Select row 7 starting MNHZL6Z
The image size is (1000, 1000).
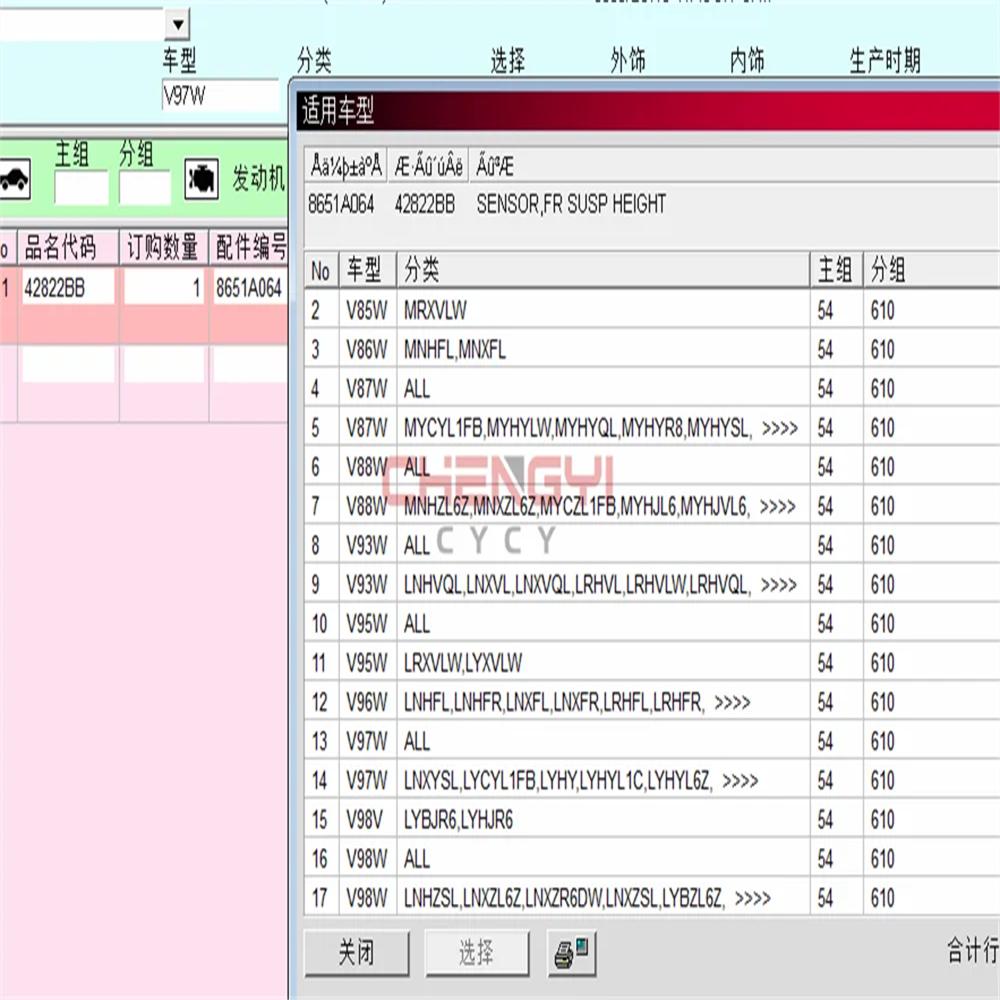click(x=652, y=506)
